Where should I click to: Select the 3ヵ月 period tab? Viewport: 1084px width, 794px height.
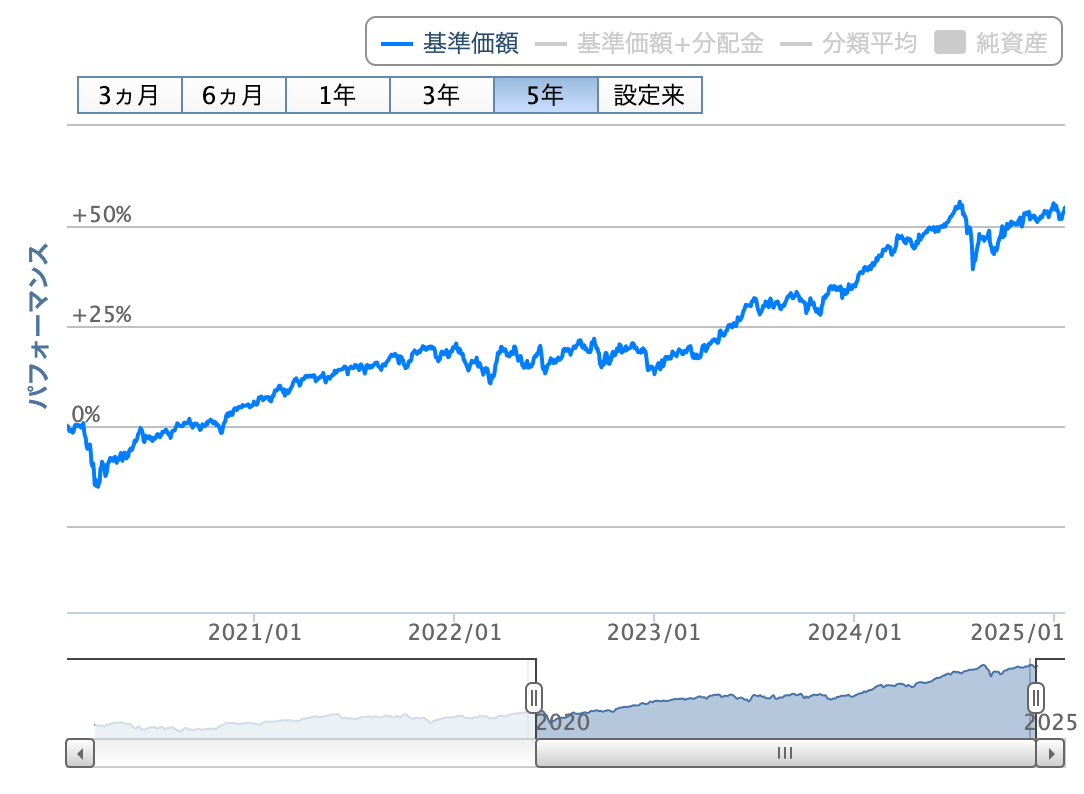pyautogui.click(x=129, y=96)
